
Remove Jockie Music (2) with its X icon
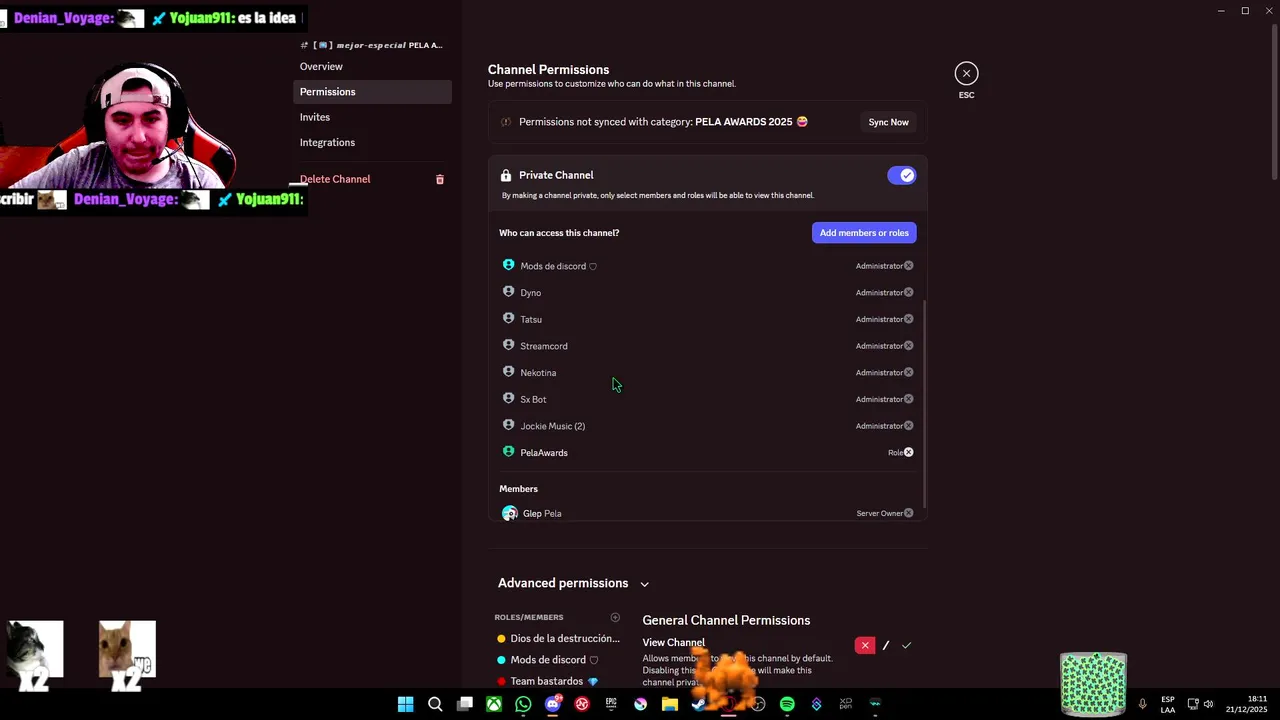point(908,426)
